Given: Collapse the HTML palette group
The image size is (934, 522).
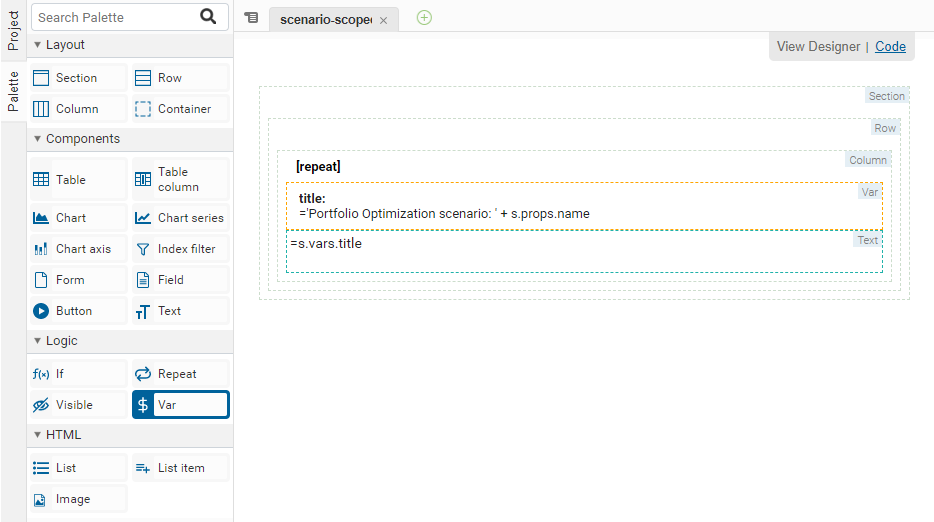Looking at the screenshot, I should 38,435.
